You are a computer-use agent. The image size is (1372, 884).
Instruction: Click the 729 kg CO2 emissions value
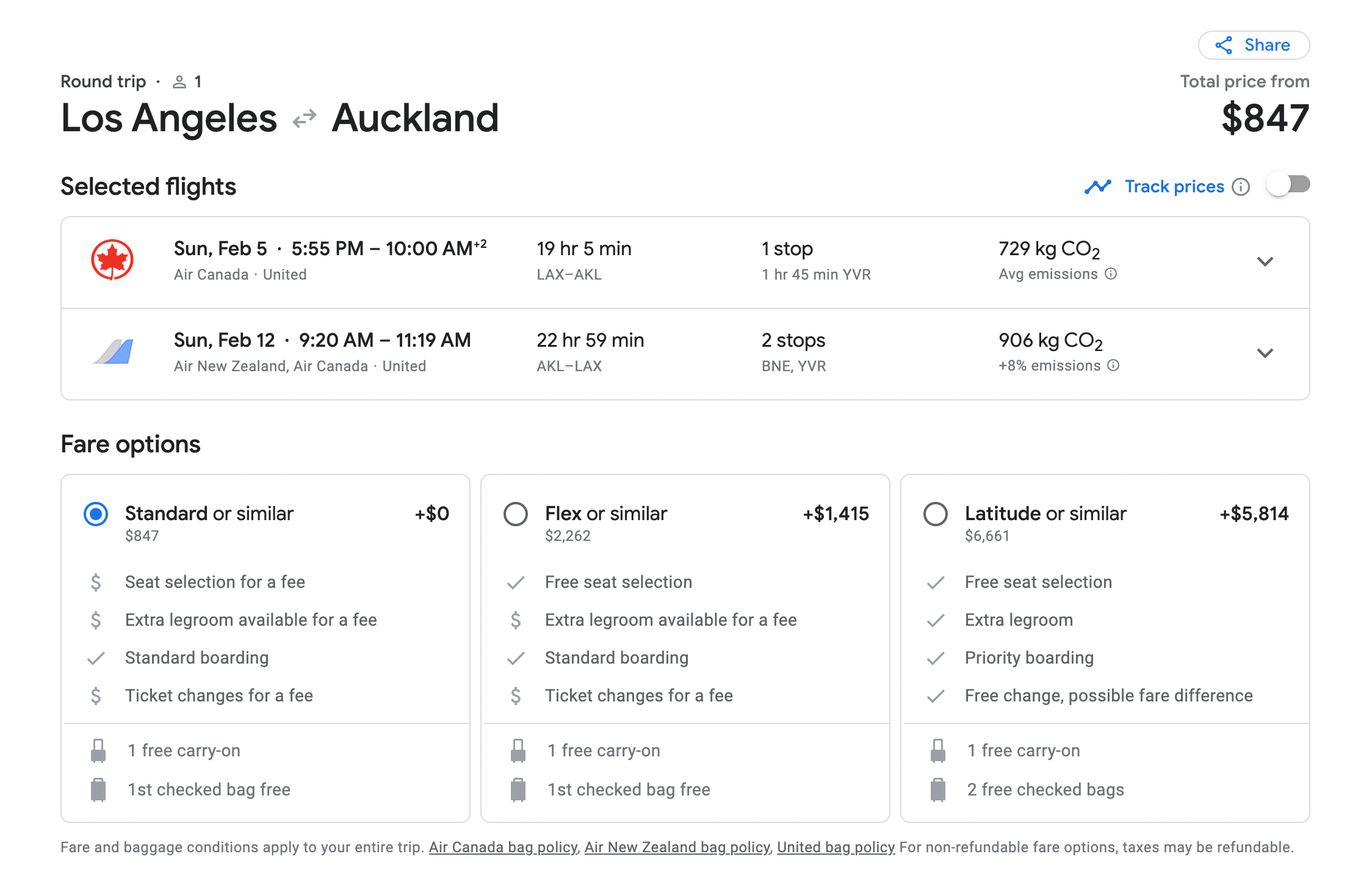(x=1049, y=249)
